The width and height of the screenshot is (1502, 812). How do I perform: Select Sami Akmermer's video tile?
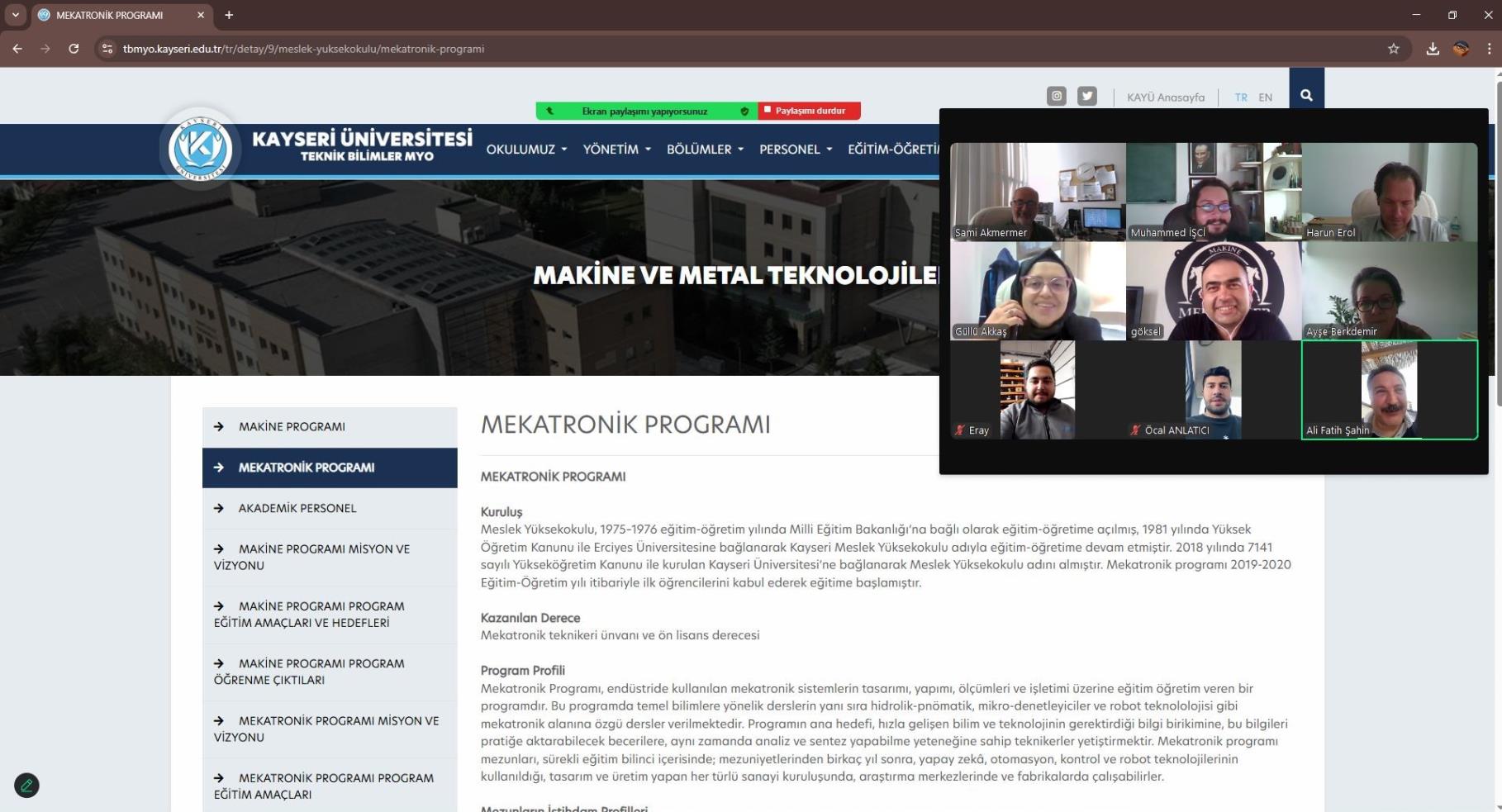[x=1038, y=192]
